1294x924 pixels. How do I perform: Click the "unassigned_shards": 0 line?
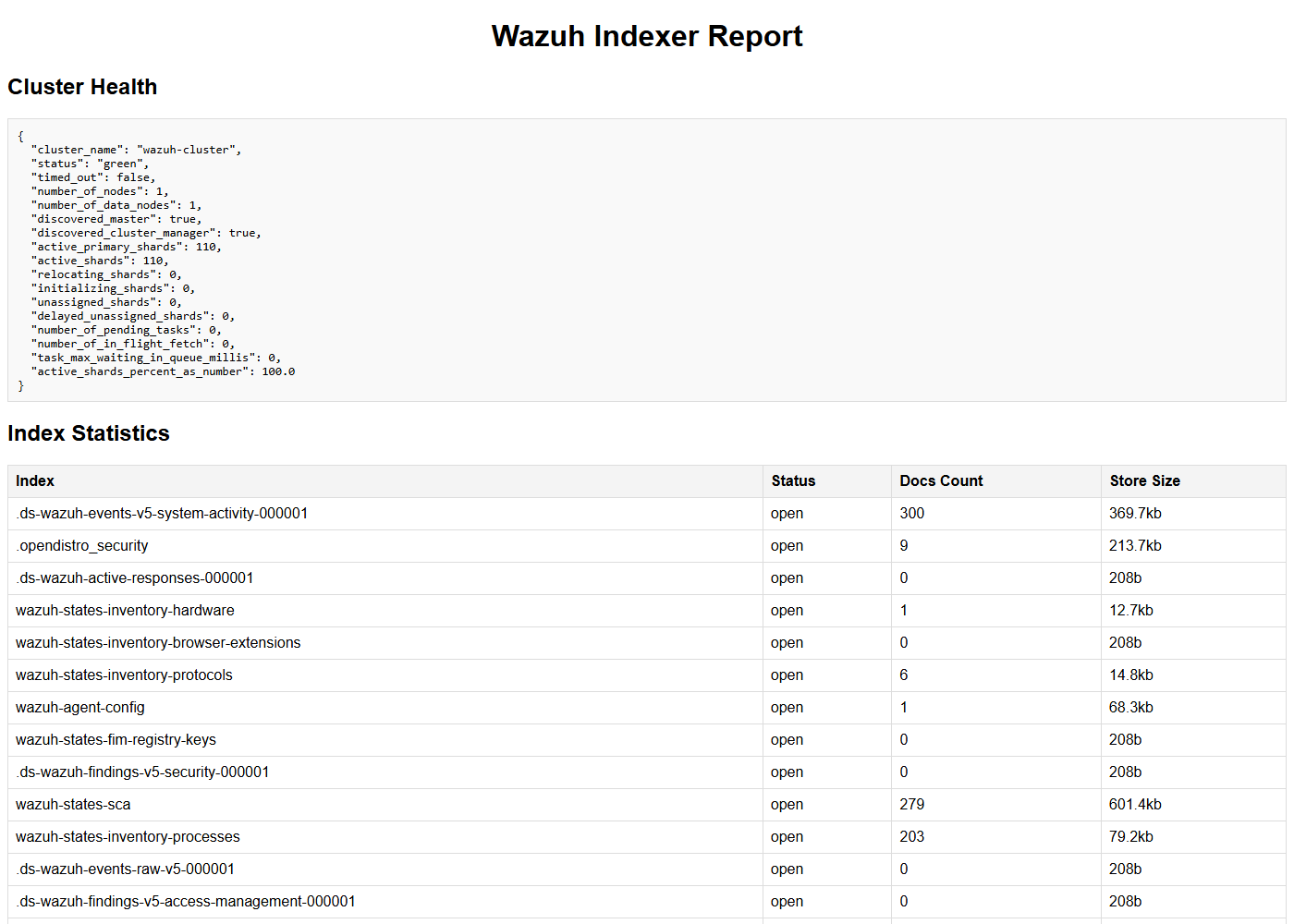pos(106,302)
